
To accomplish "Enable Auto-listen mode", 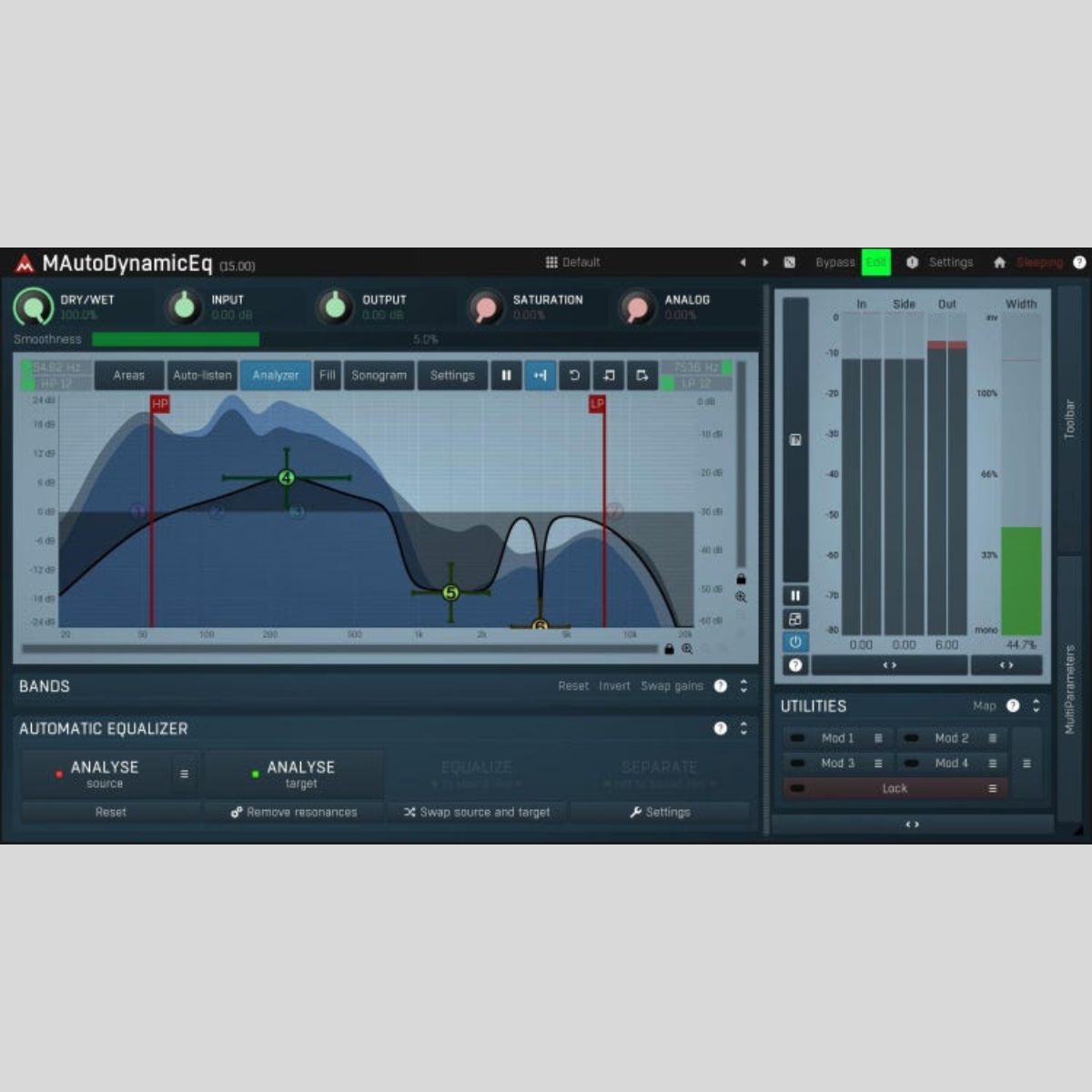I will point(202,375).
